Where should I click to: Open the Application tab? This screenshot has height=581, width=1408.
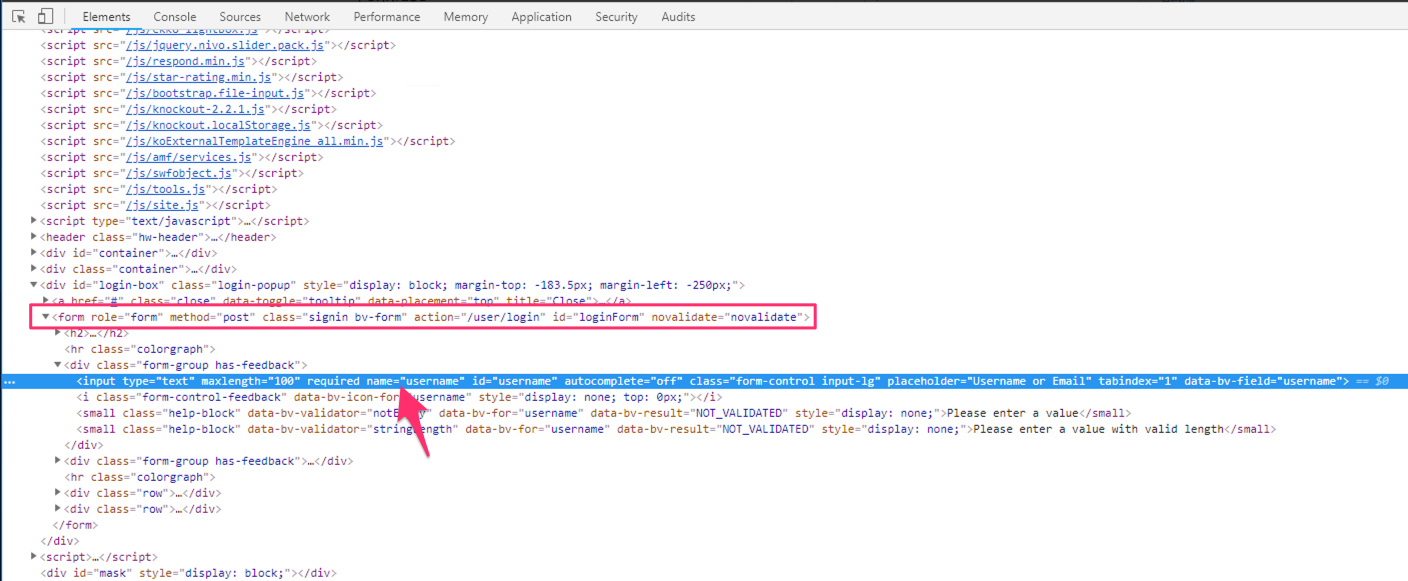click(x=542, y=17)
